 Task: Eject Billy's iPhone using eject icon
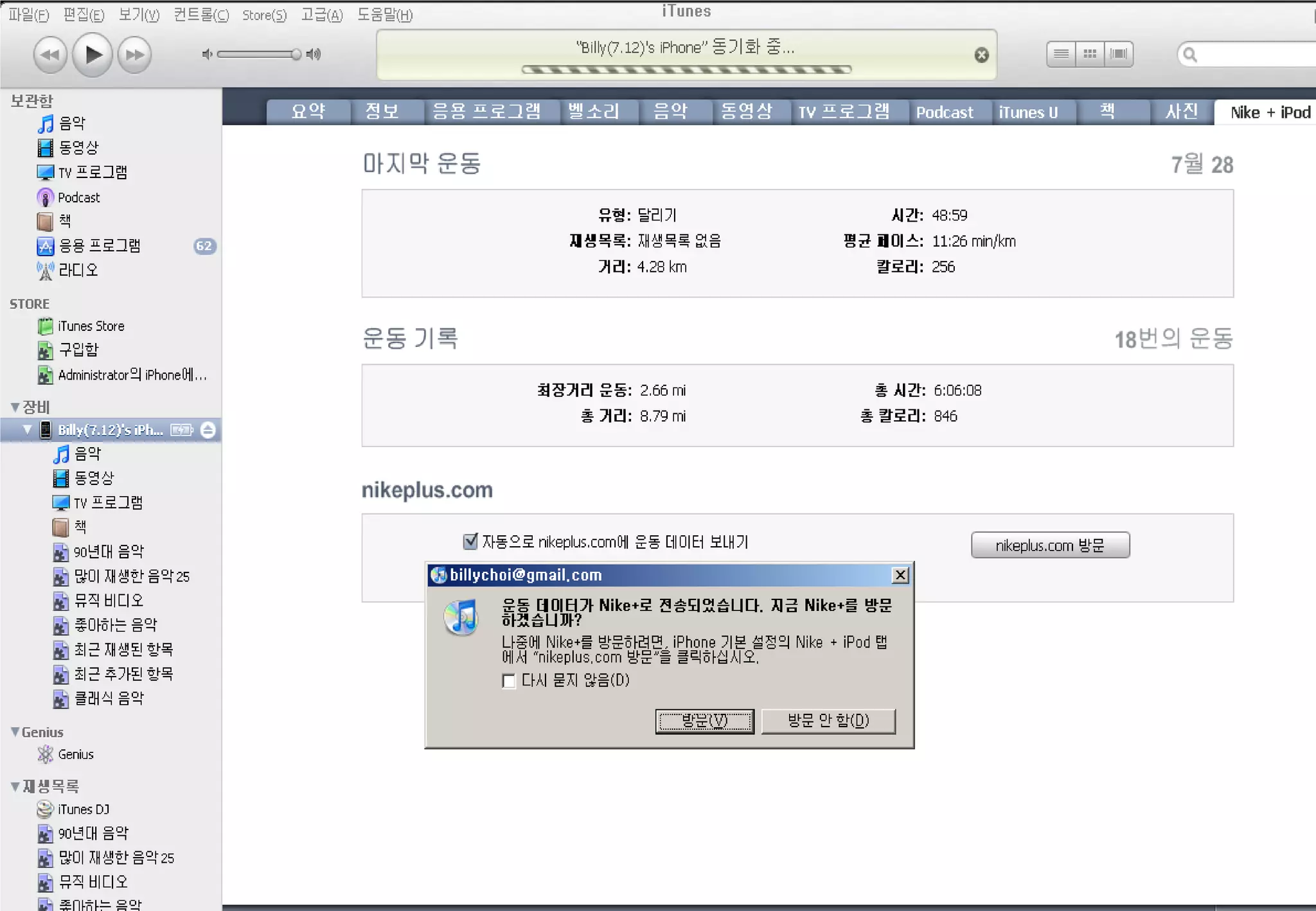(x=208, y=430)
